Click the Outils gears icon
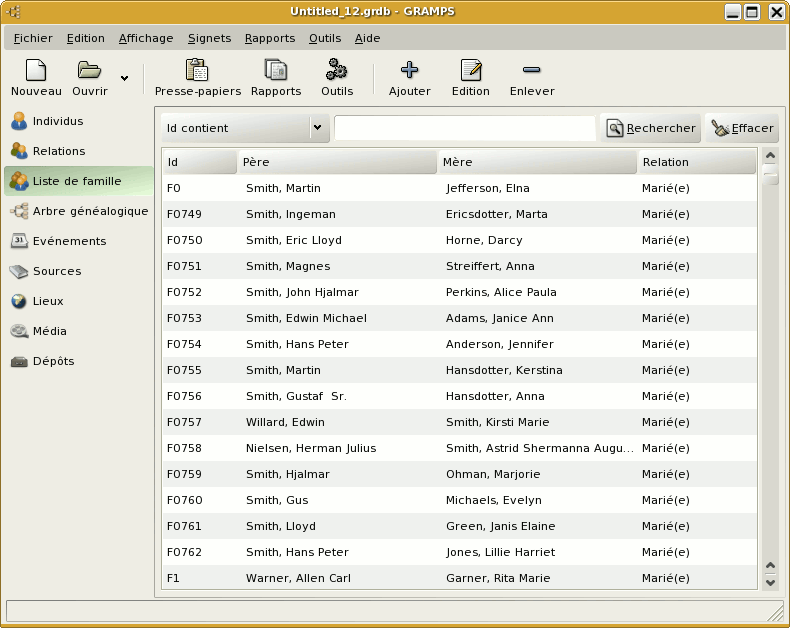Image resolution: width=790 pixels, height=628 pixels. pos(337,71)
